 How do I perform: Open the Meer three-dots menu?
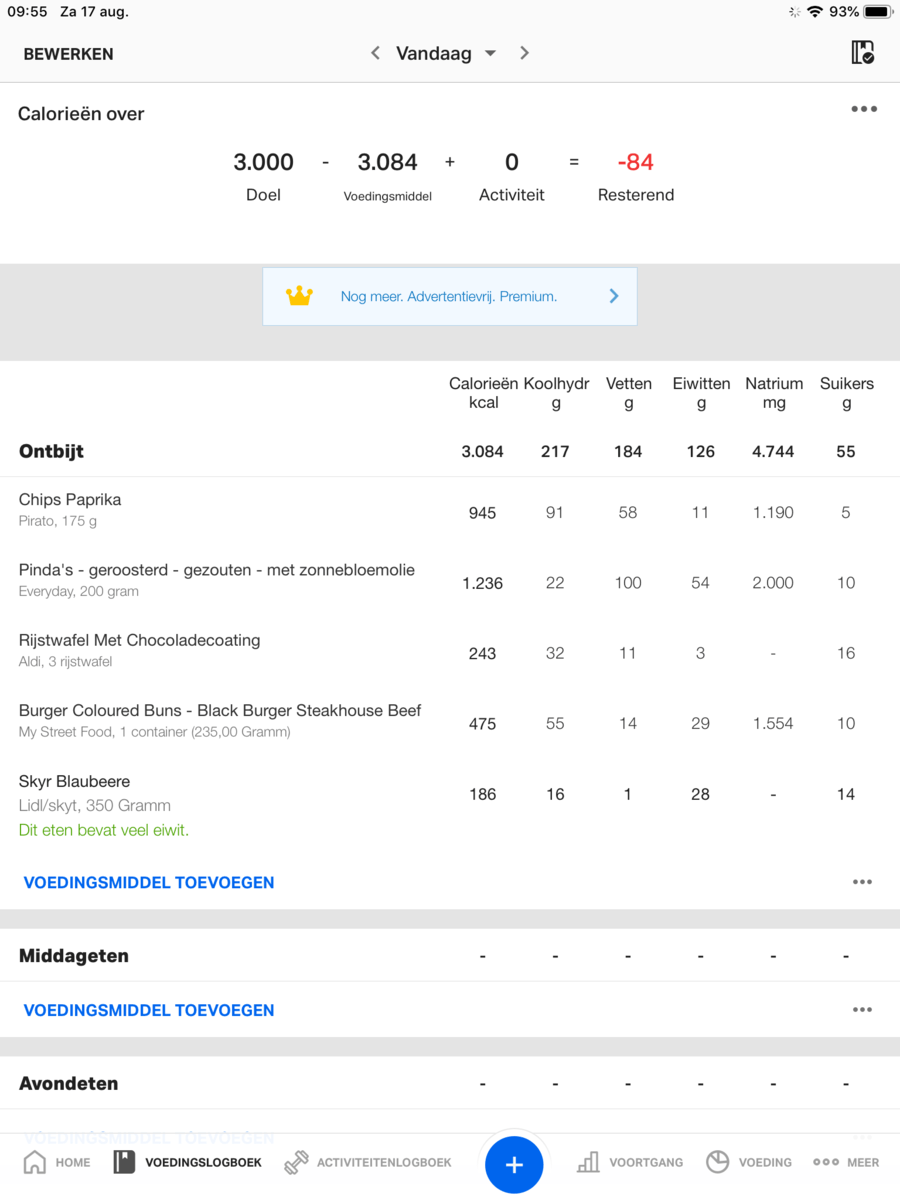point(826,1162)
